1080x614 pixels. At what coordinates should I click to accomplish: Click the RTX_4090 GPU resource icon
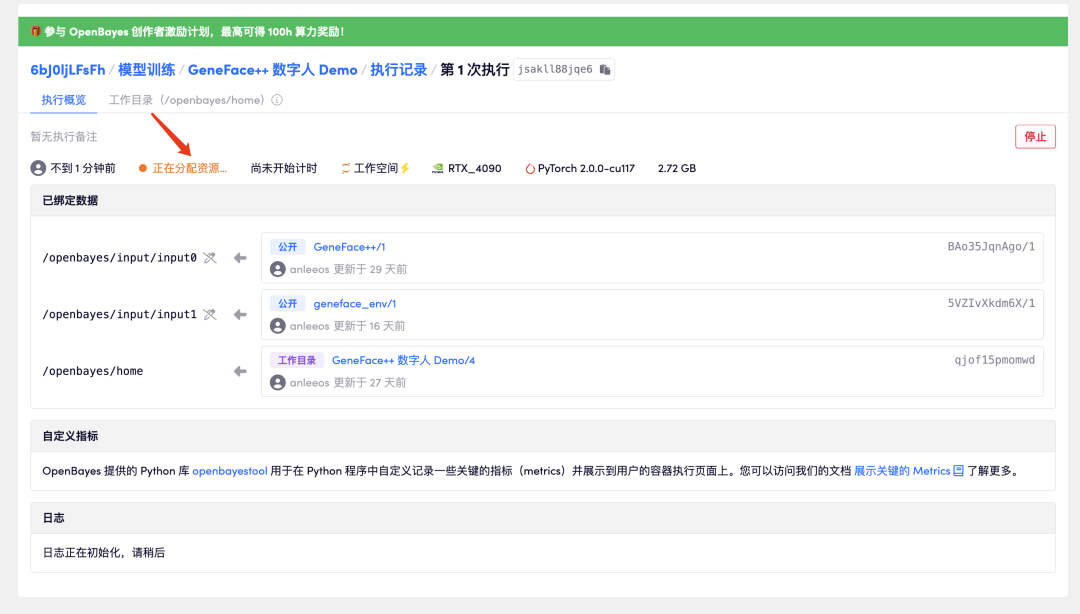436,167
